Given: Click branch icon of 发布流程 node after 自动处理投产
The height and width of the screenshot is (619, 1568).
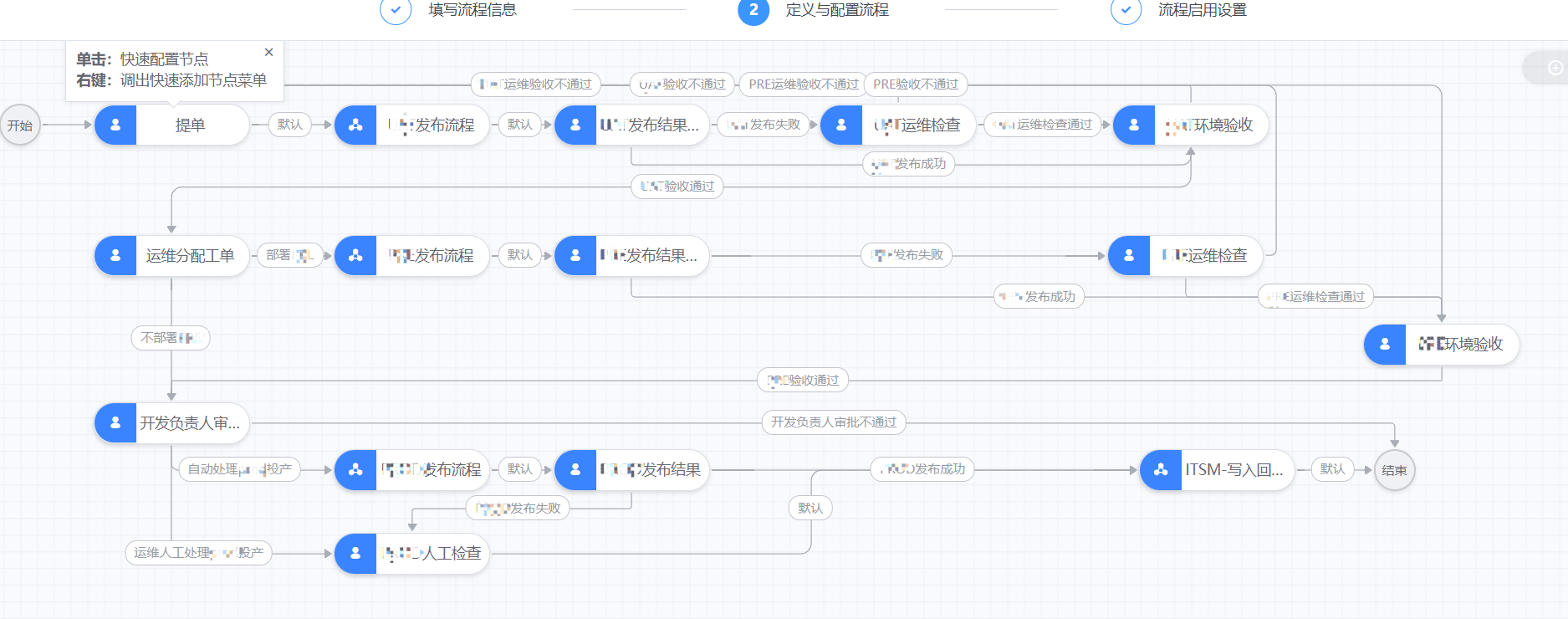Looking at the screenshot, I should coord(355,469).
